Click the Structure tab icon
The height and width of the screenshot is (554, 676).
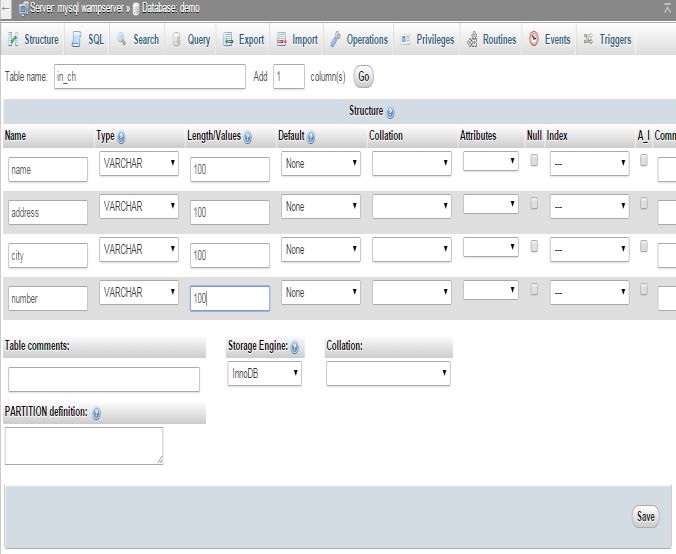point(13,39)
